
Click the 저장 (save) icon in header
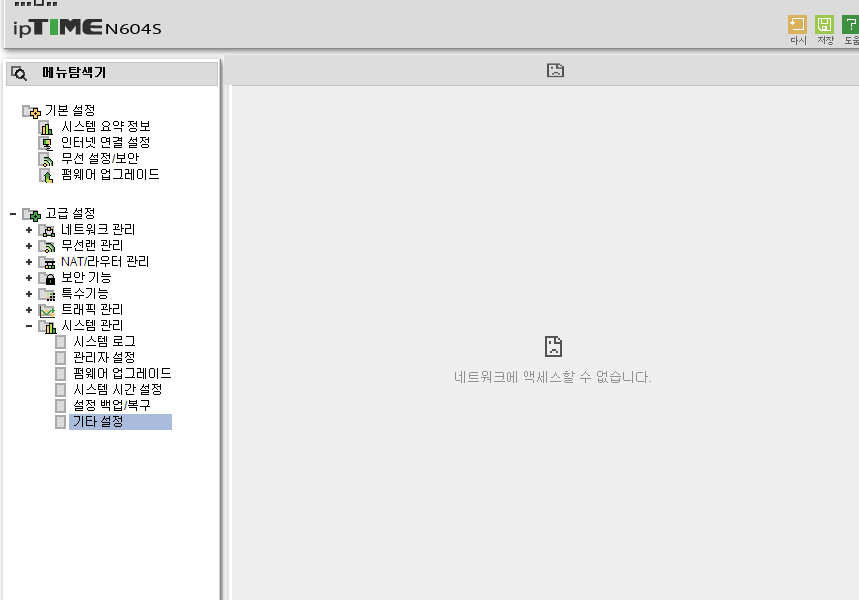click(x=824, y=25)
